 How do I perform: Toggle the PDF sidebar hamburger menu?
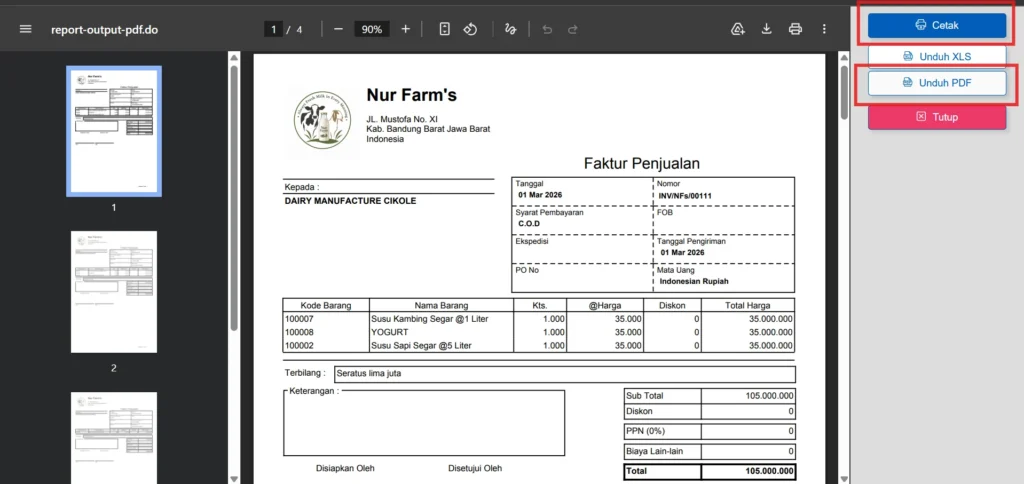(x=25, y=29)
